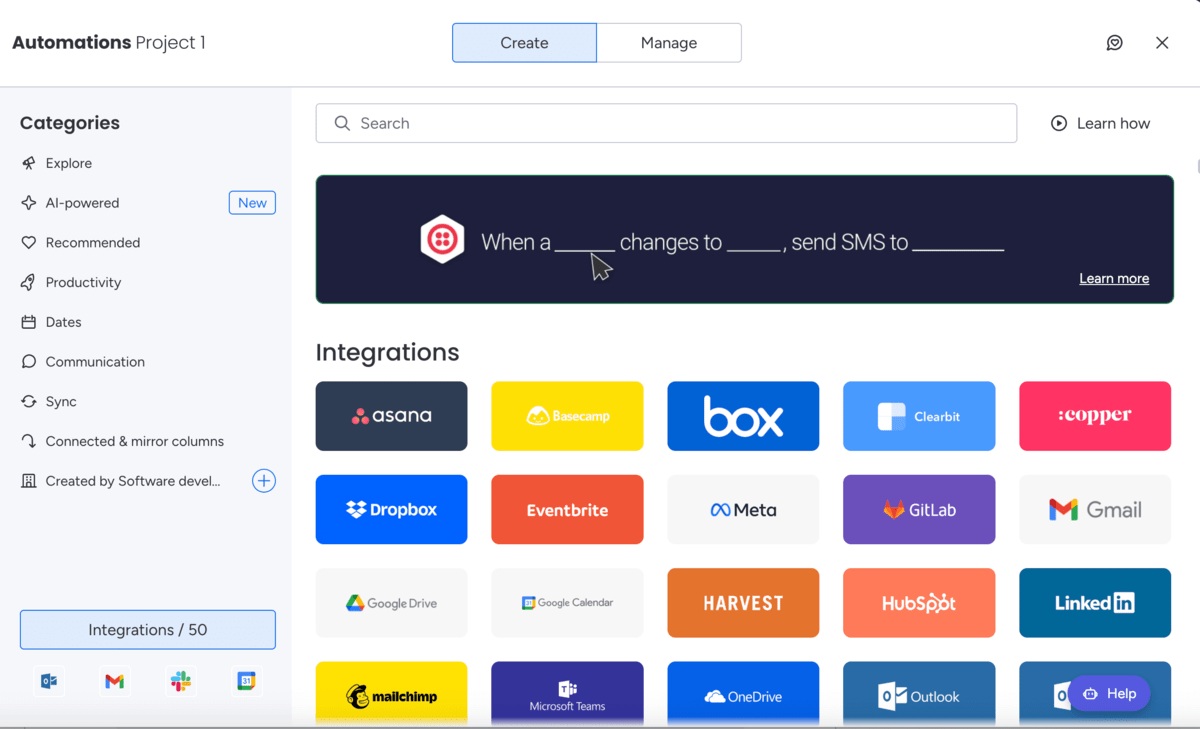Screen dimensions: 1200x729
Task: Select the Create tab
Action: (x=524, y=43)
